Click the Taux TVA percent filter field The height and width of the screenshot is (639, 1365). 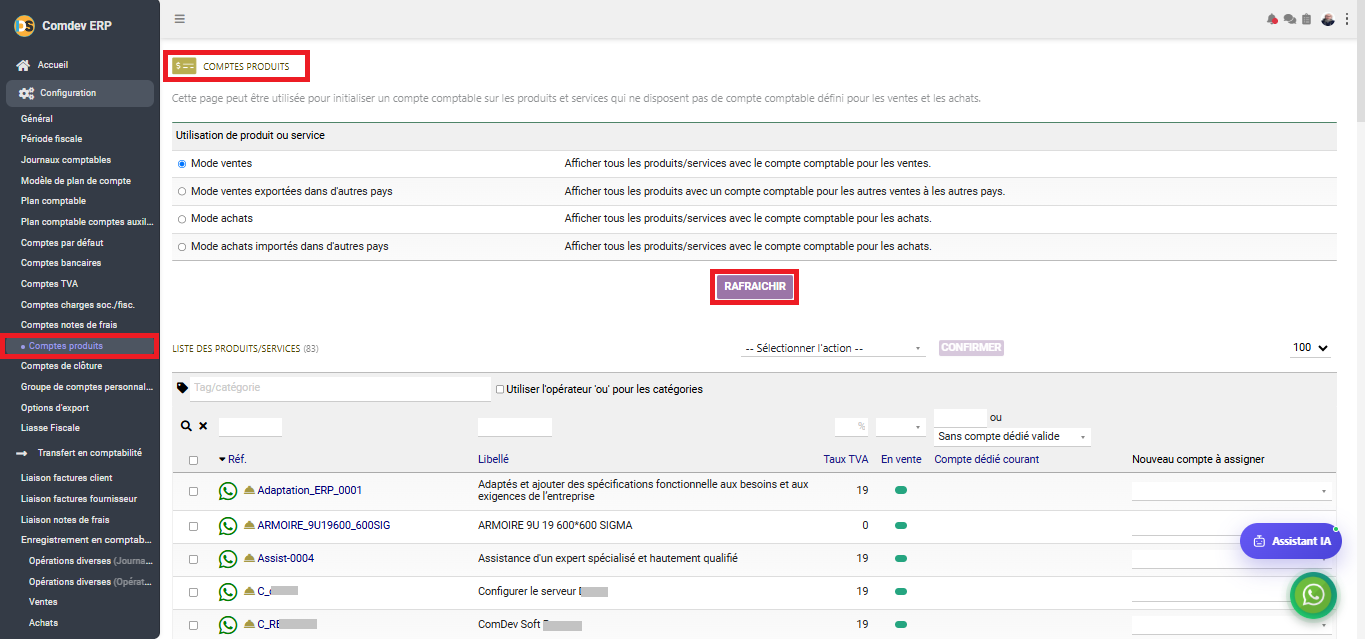851,427
